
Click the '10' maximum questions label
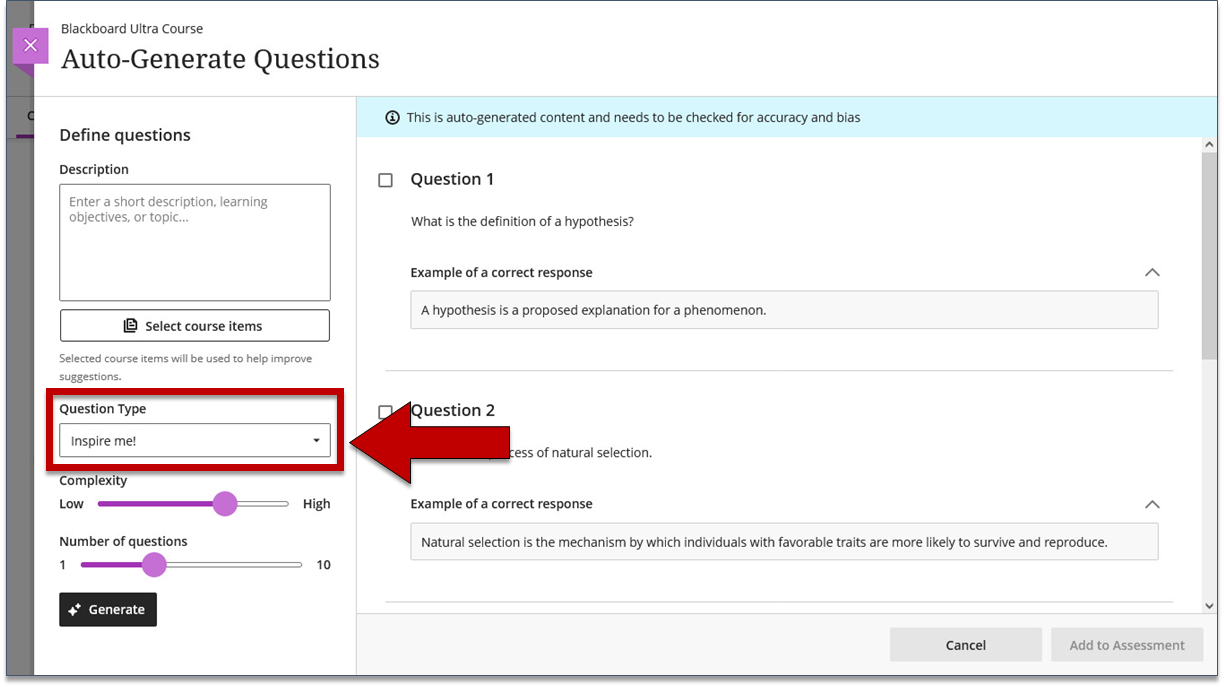(323, 565)
